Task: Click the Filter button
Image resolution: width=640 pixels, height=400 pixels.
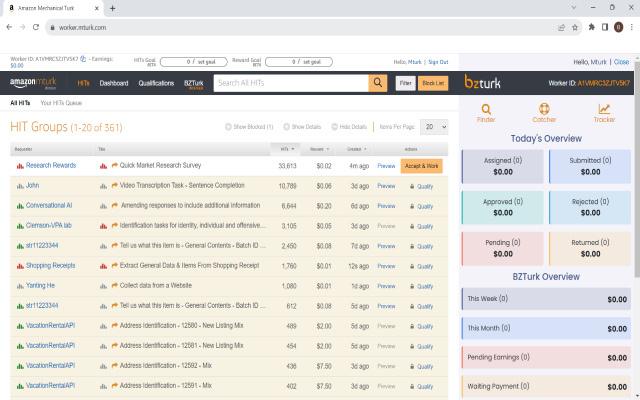Action: (x=405, y=83)
